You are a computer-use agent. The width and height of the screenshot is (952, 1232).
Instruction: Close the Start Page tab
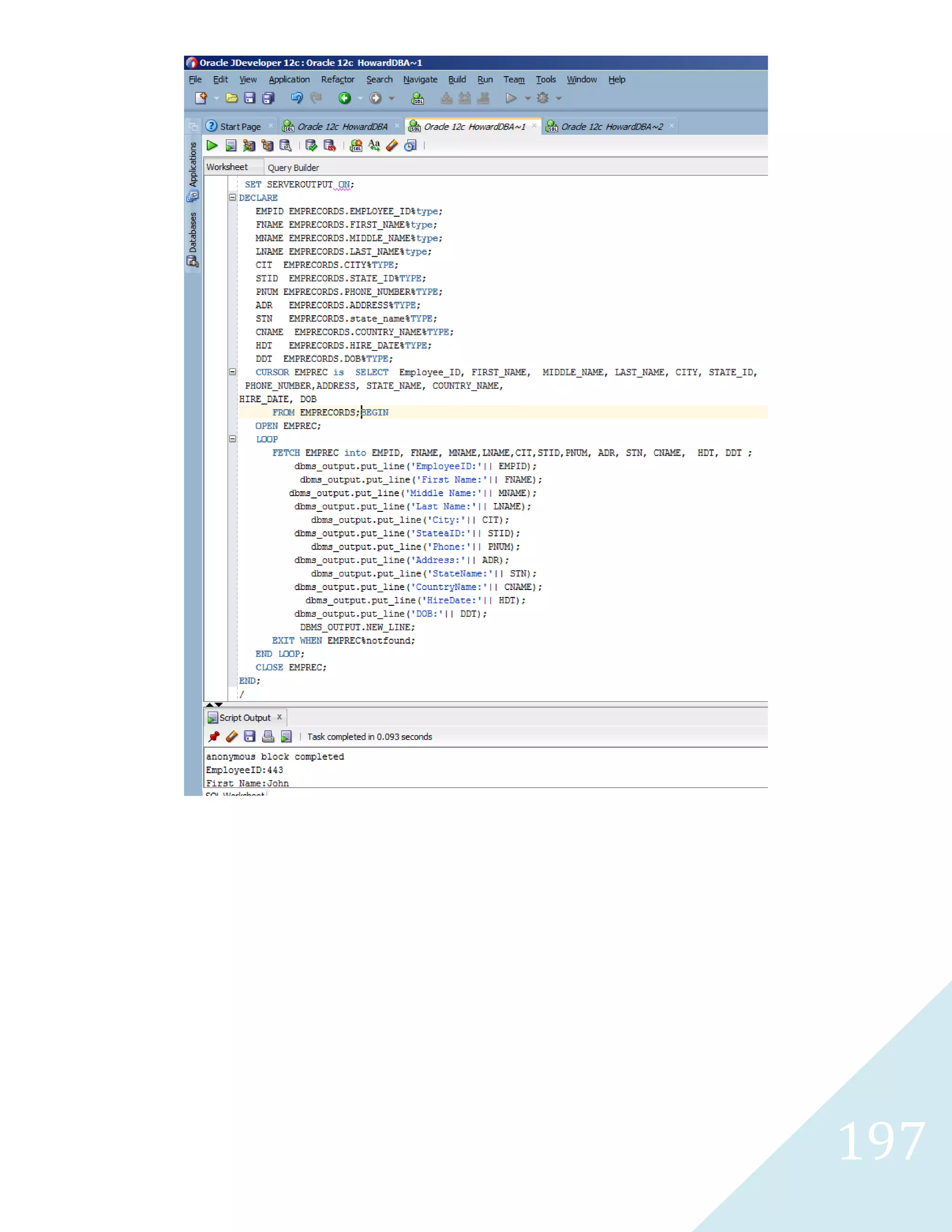coord(271,126)
